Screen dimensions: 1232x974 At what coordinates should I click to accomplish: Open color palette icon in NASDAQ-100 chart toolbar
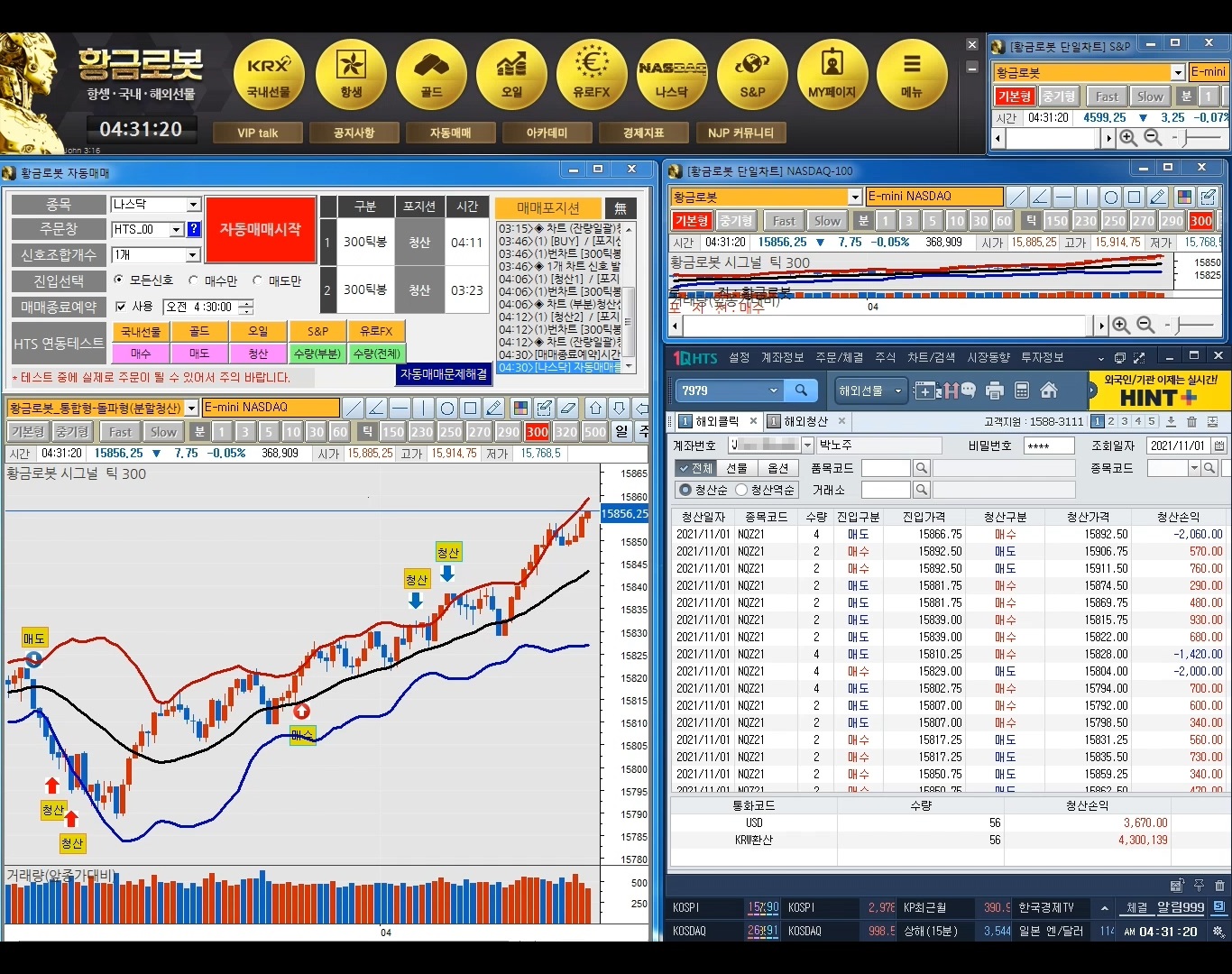(1185, 197)
